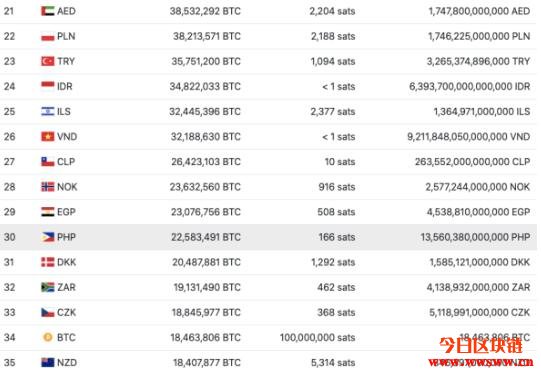Select rank number 21 in first column
The height and width of the screenshot is (374, 541).
(9, 11)
